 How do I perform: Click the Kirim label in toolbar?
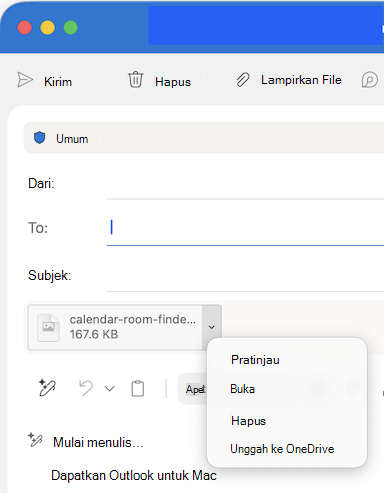(x=58, y=82)
